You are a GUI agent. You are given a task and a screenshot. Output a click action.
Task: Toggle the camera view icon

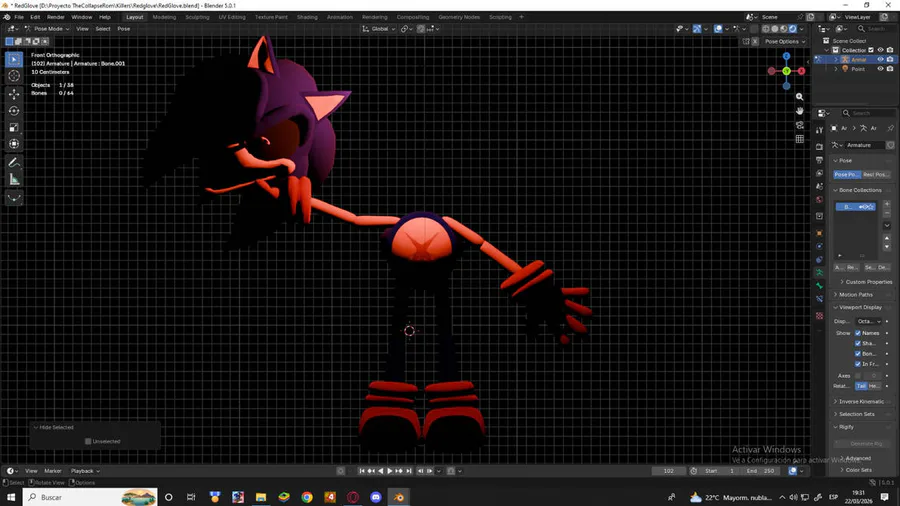point(800,125)
